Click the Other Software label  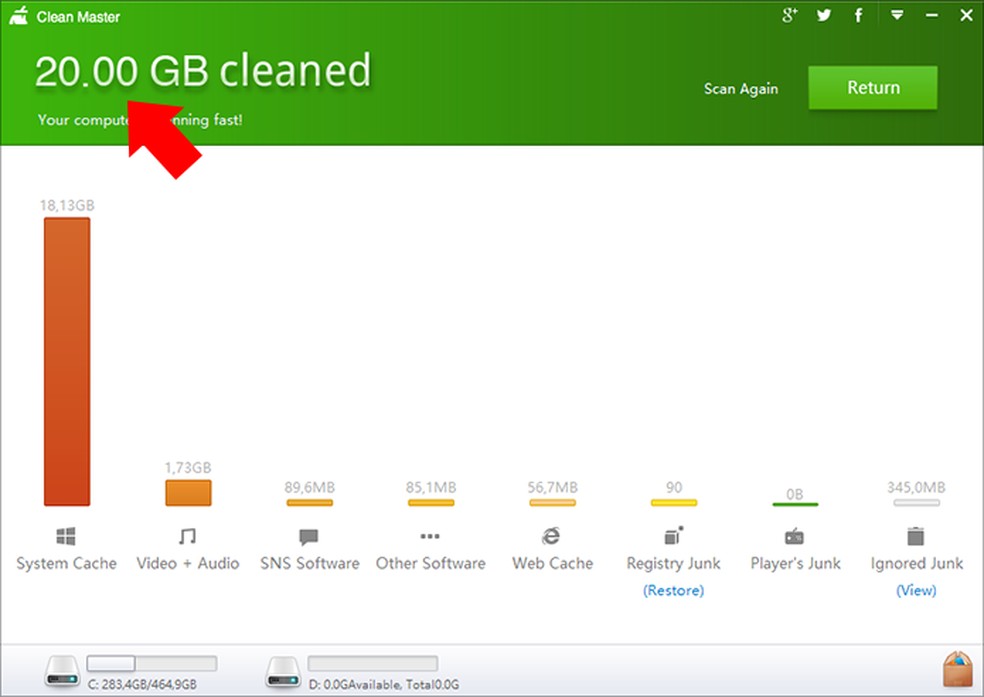tap(430, 563)
